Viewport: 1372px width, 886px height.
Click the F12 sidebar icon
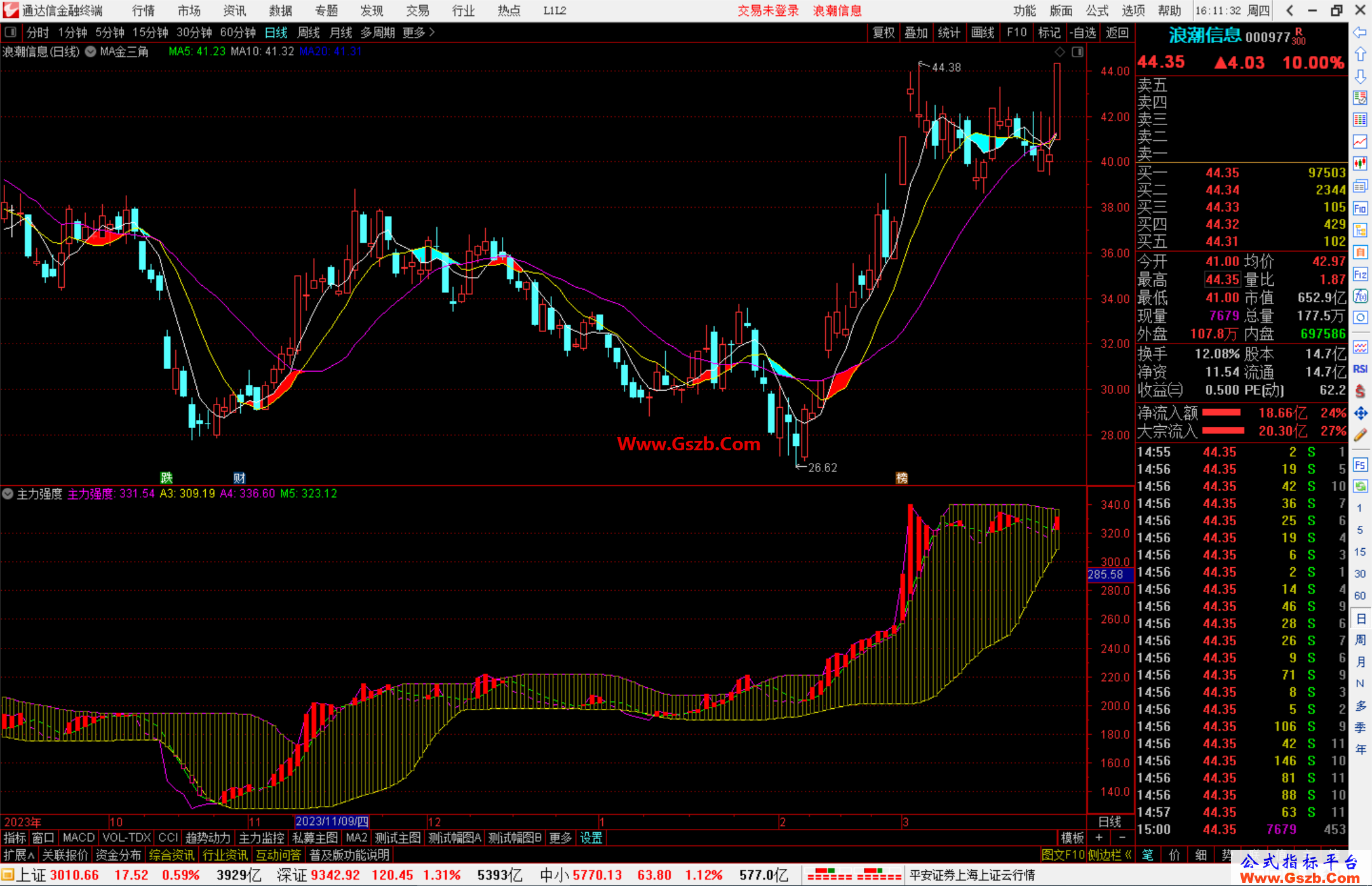coord(1360,274)
